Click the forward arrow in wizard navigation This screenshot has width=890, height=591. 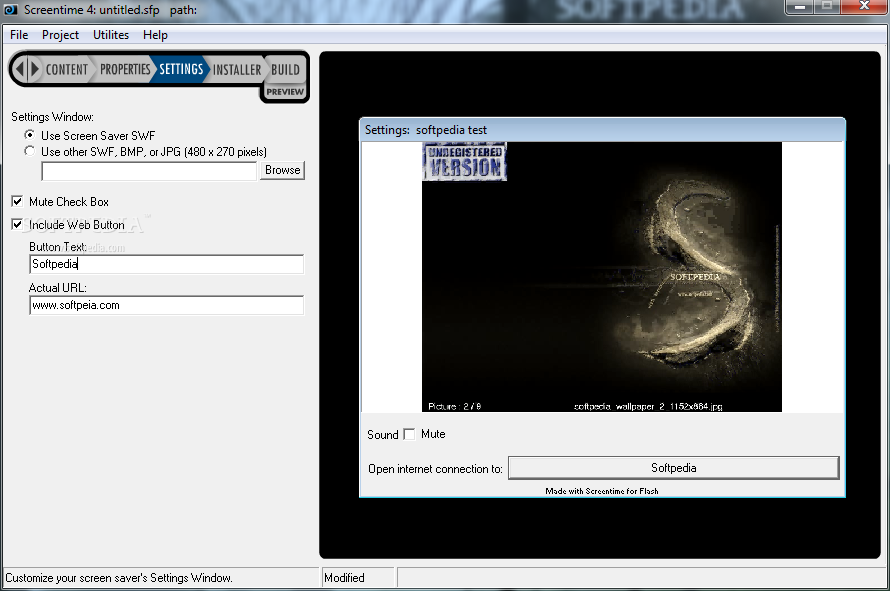[34, 69]
